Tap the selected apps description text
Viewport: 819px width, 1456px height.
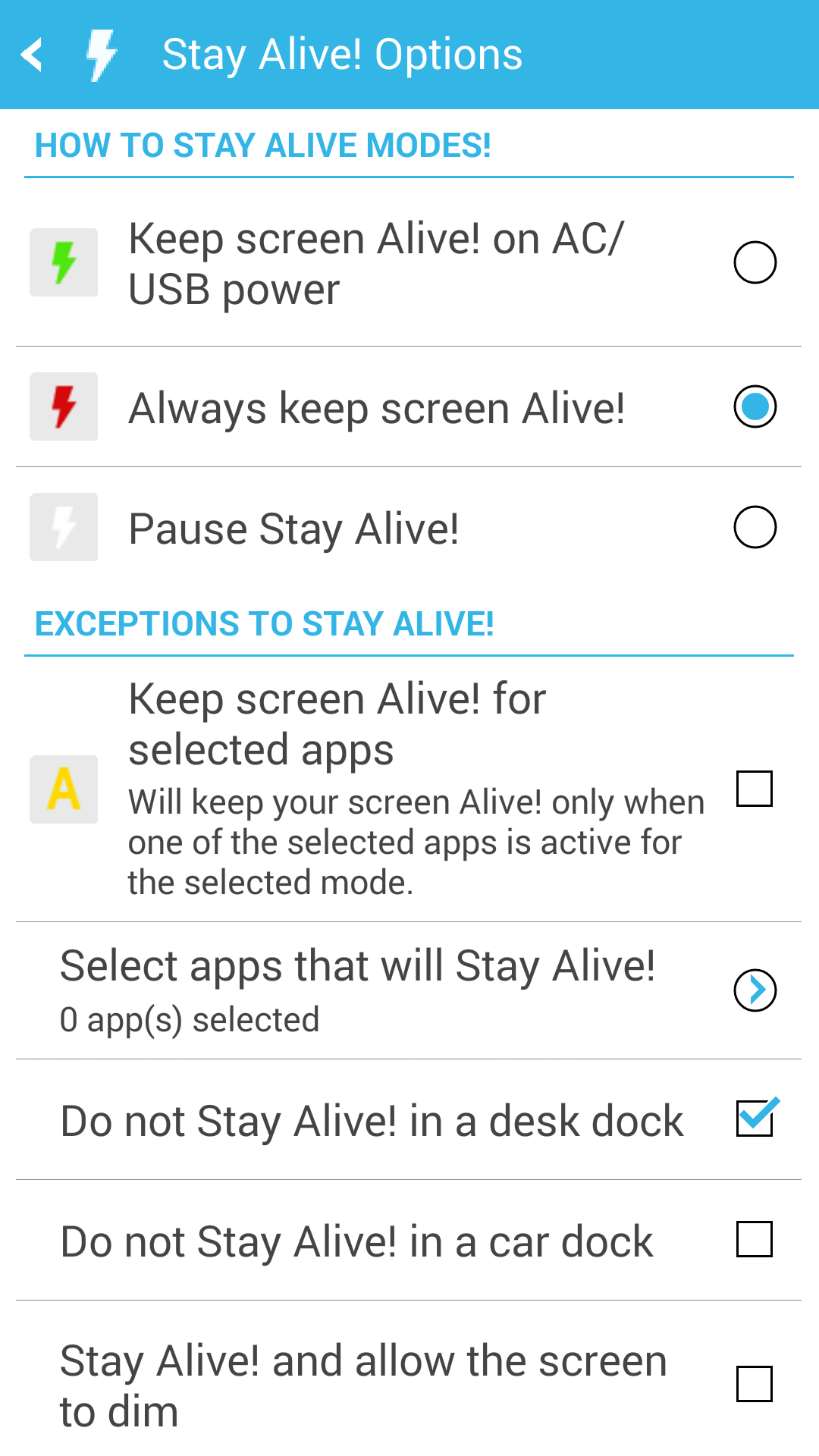(416, 843)
